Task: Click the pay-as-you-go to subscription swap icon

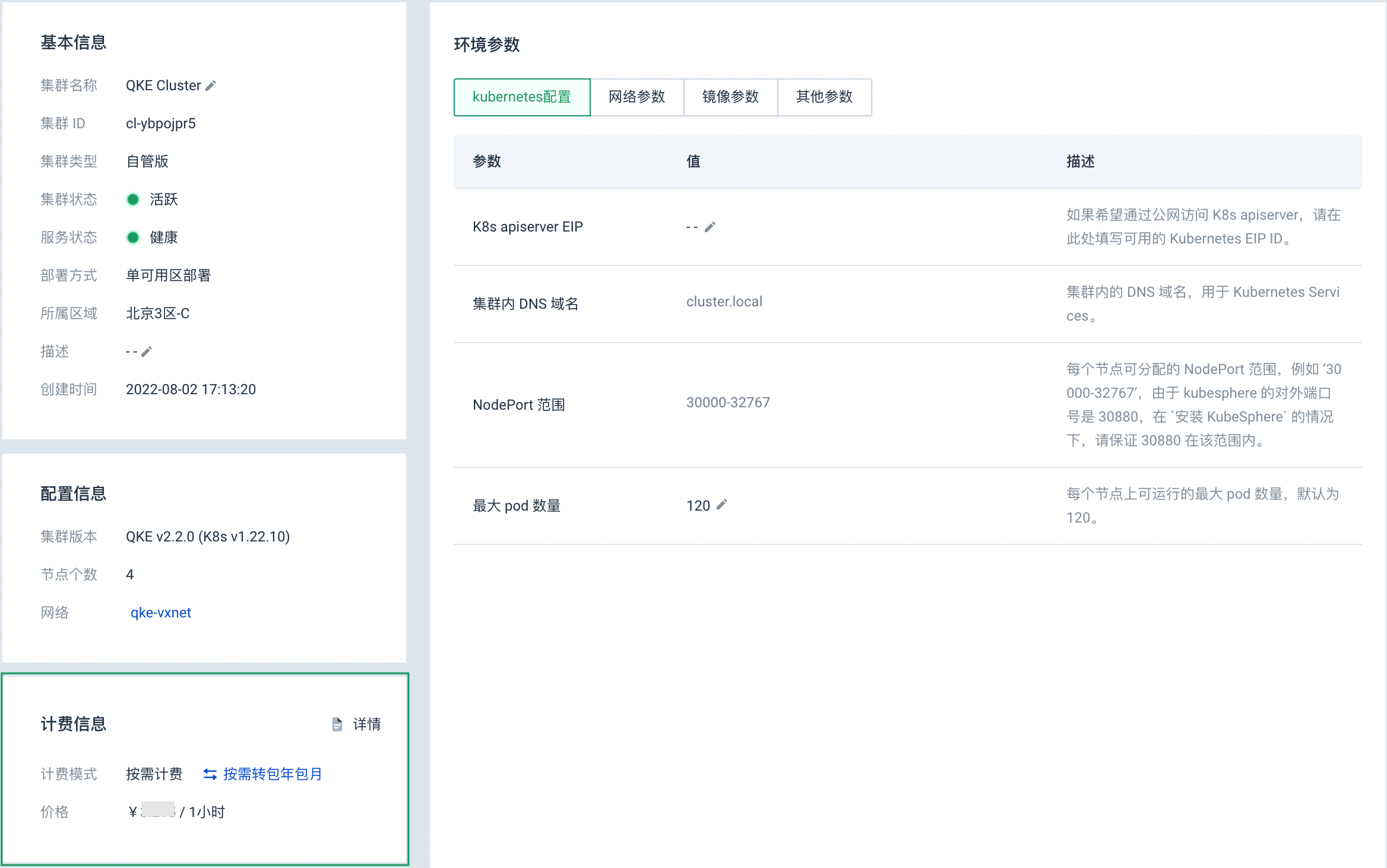Action: 210,774
